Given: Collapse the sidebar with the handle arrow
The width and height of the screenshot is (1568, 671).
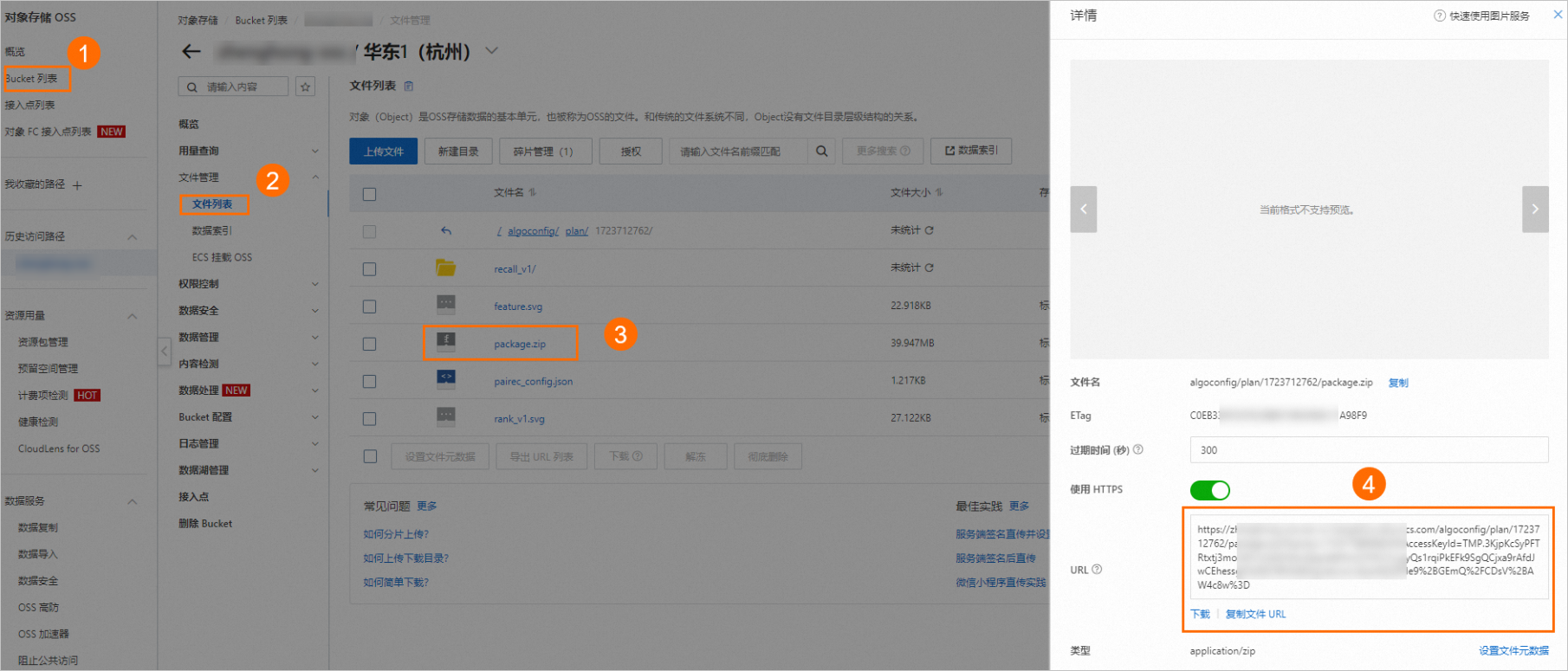Looking at the screenshot, I should click(x=164, y=352).
